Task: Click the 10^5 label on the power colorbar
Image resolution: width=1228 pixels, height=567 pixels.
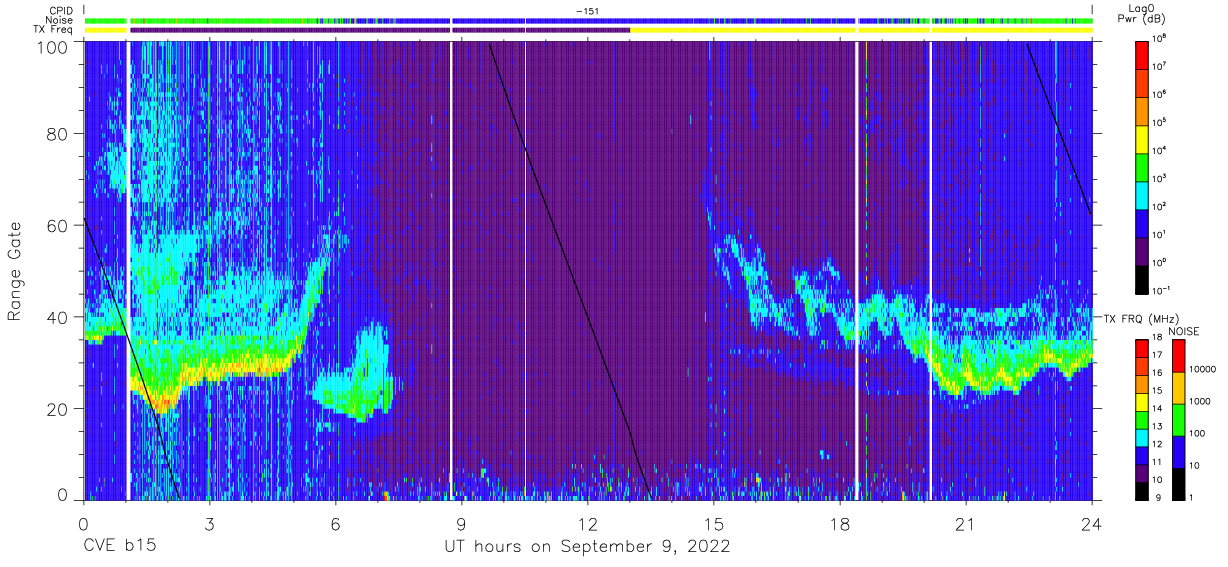Action: point(1160,121)
